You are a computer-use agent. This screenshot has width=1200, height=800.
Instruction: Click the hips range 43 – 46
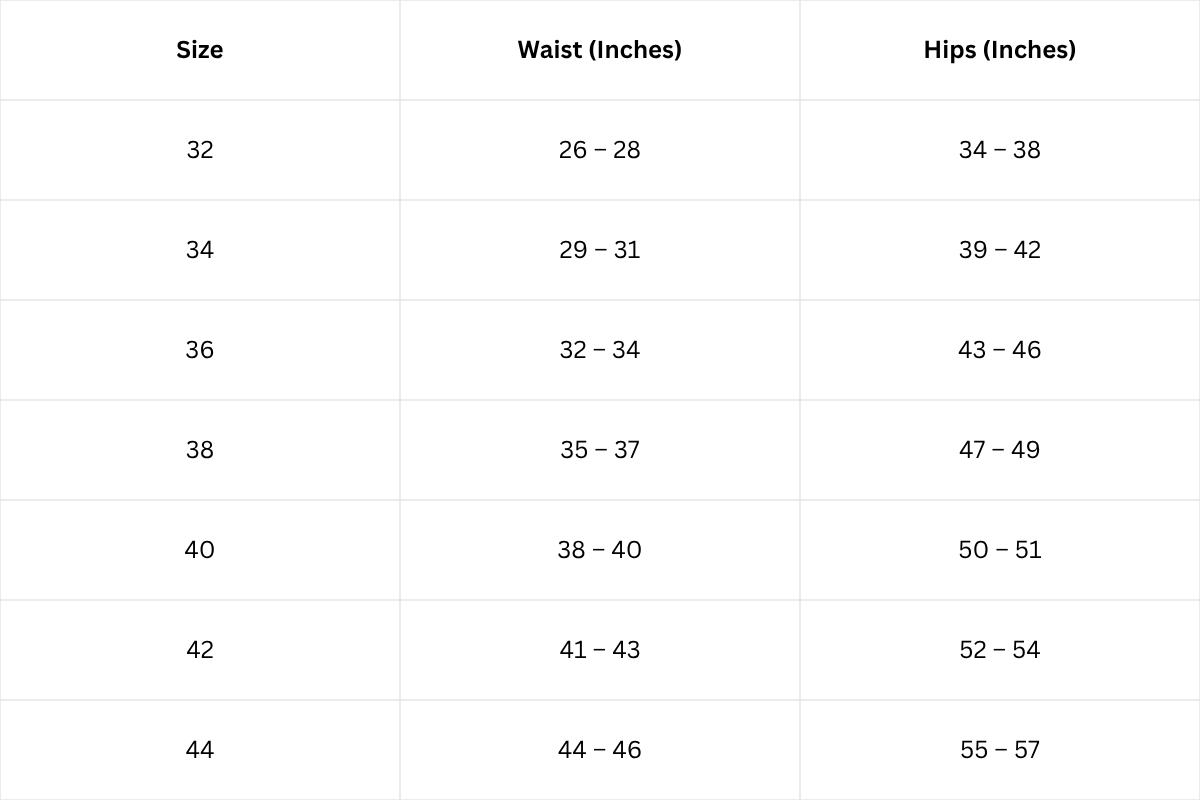click(999, 350)
